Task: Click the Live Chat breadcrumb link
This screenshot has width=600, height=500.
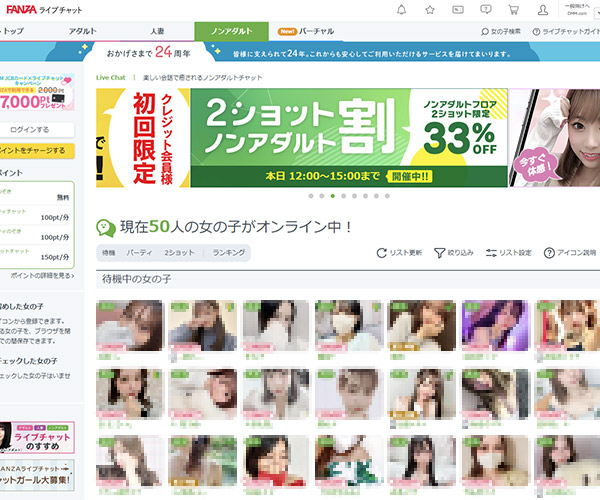Action: [111, 78]
